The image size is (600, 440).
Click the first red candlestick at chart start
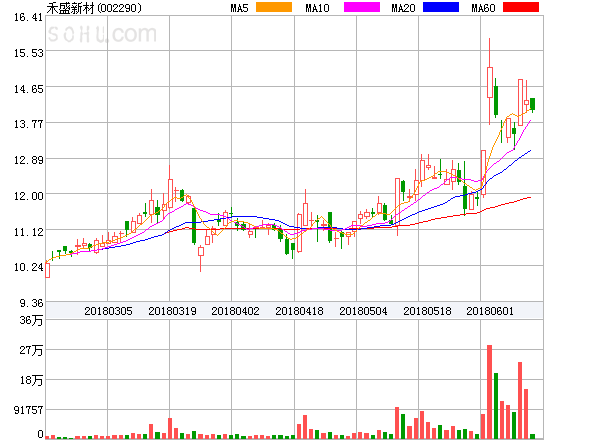click(x=47, y=269)
